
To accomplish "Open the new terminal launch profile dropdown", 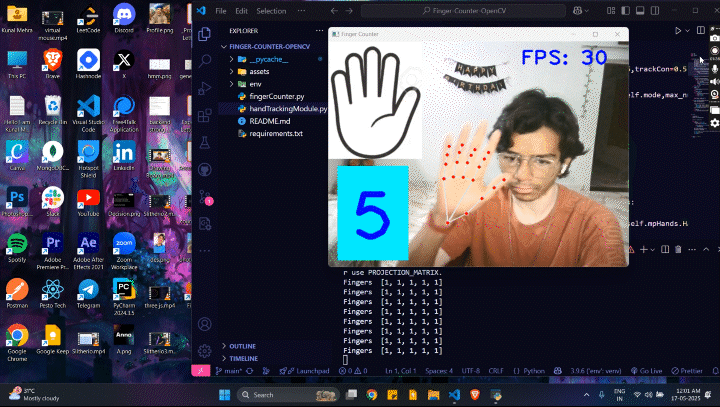I will [x=652, y=249].
